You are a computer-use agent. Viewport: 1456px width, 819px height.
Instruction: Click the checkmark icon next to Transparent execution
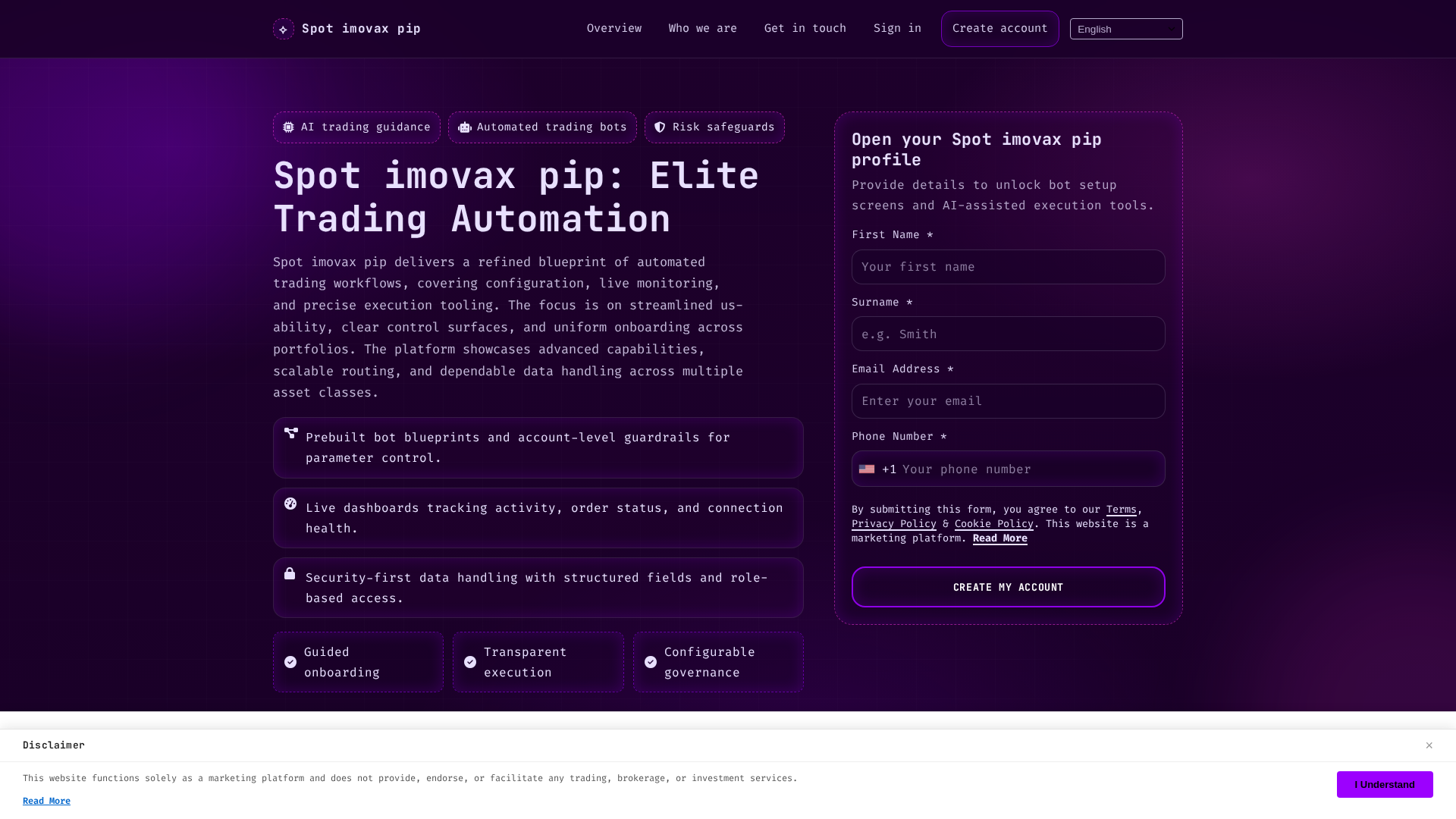click(470, 662)
